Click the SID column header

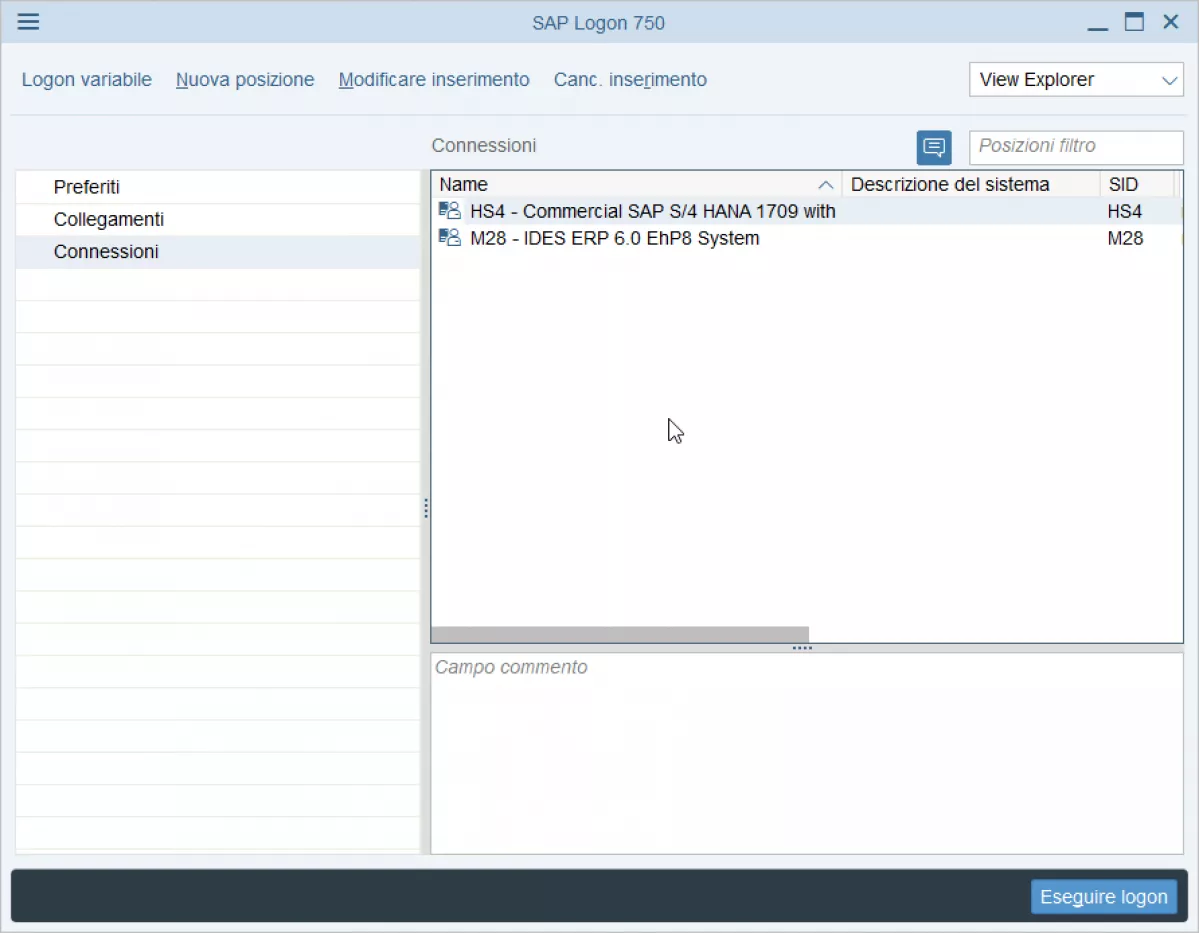[1137, 184]
